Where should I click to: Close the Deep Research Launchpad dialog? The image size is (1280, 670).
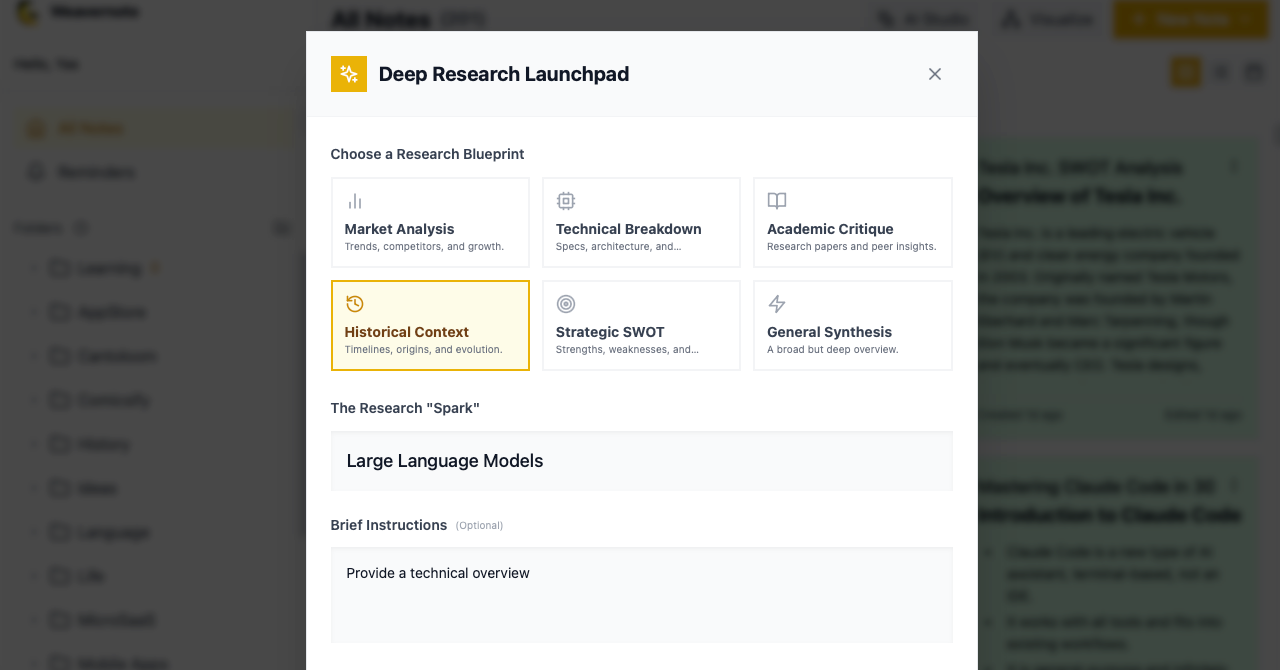click(935, 74)
